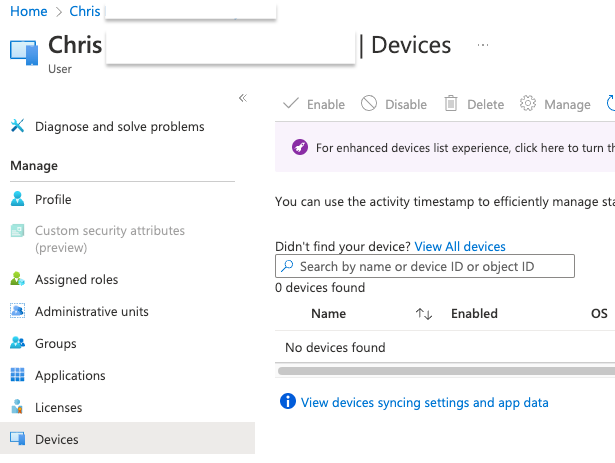
Task: Select Devices in the Manage menu
Action: coord(56,439)
